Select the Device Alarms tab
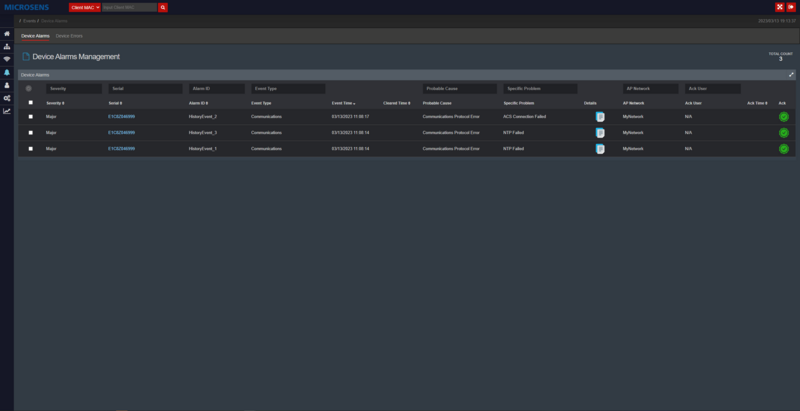Viewport: 800px width, 411px height. pos(35,36)
